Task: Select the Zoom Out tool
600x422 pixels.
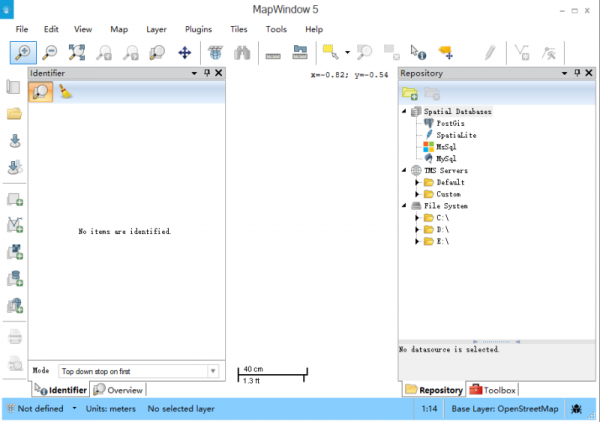Action: (50, 53)
